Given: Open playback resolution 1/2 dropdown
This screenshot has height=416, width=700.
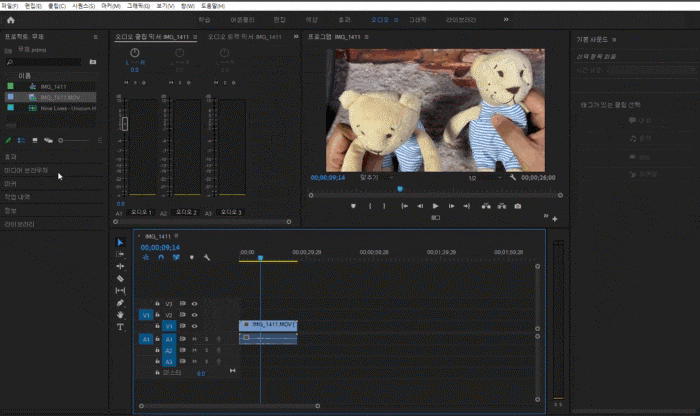Looking at the screenshot, I should click(x=485, y=178).
